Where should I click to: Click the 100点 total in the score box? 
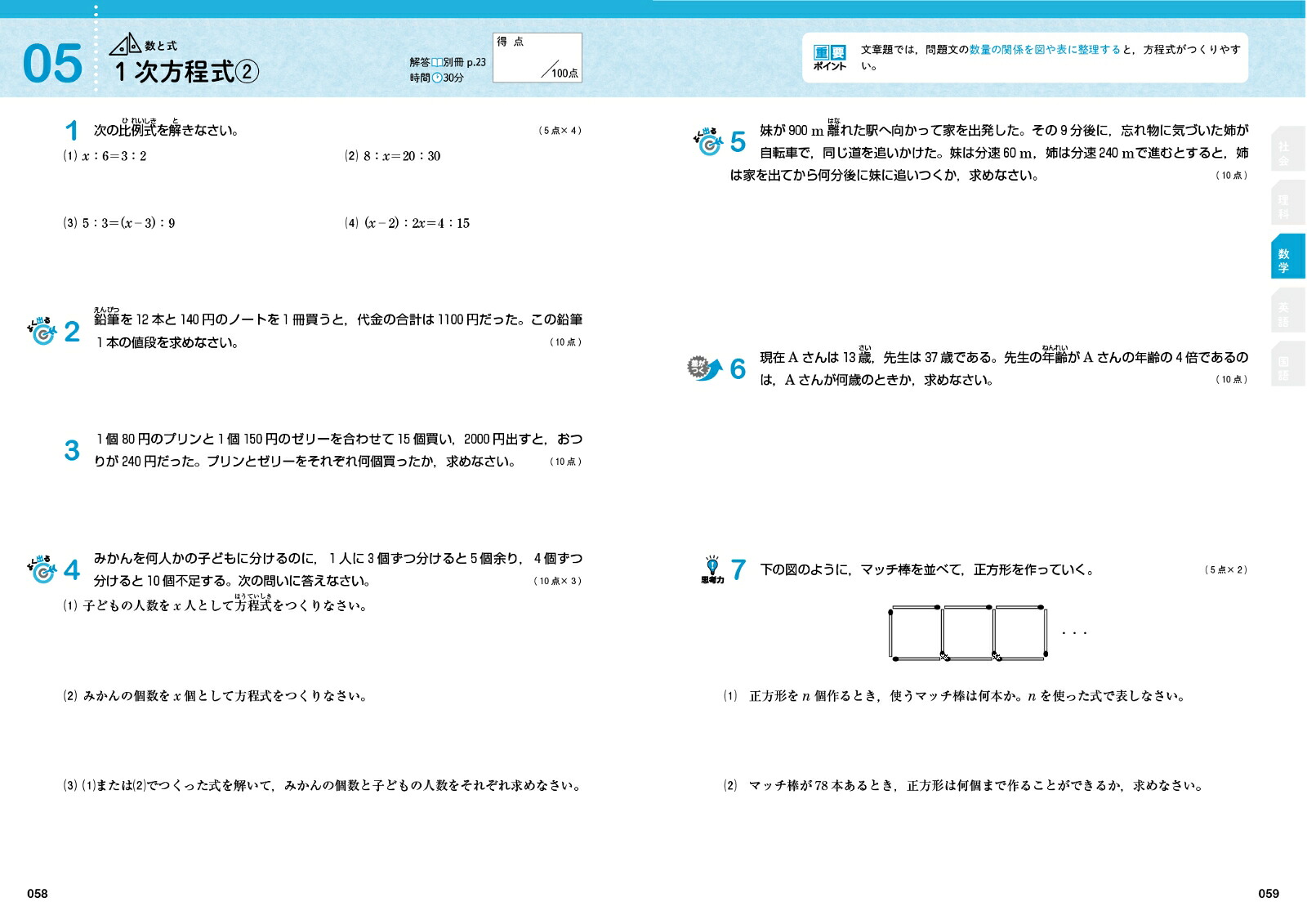click(564, 74)
